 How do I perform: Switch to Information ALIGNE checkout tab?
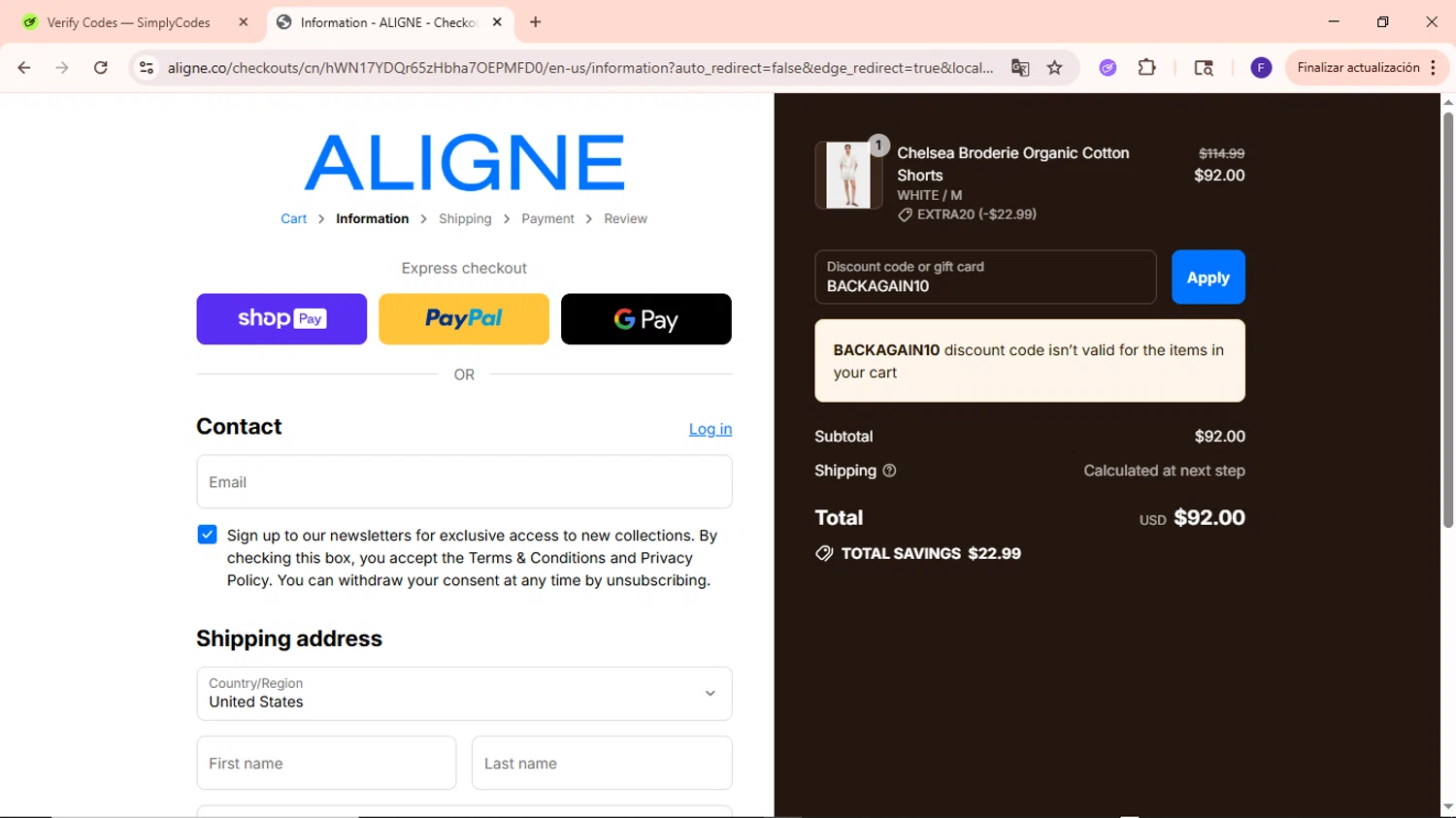388,22
